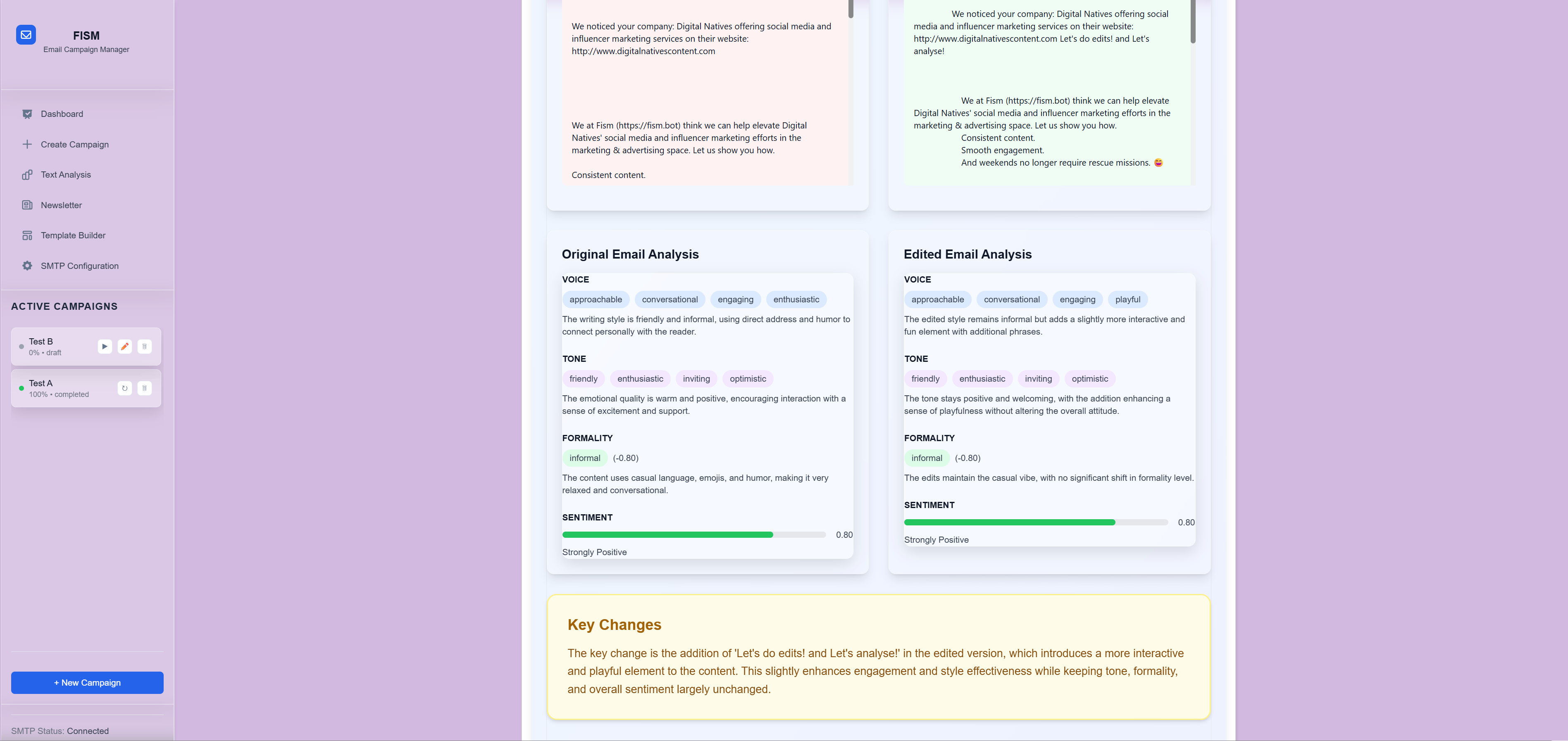This screenshot has height=741, width=1568.
Task: Click the FISM envelope logo icon
Action: (x=26, y=35)
